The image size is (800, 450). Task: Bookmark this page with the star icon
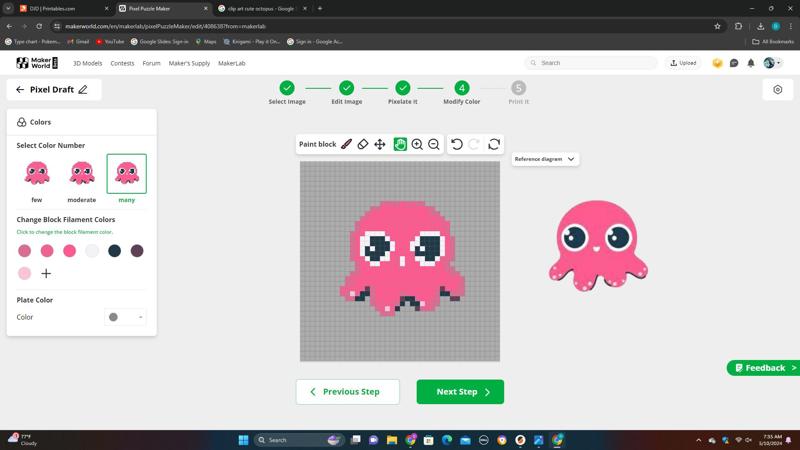(x=717, y=26)
